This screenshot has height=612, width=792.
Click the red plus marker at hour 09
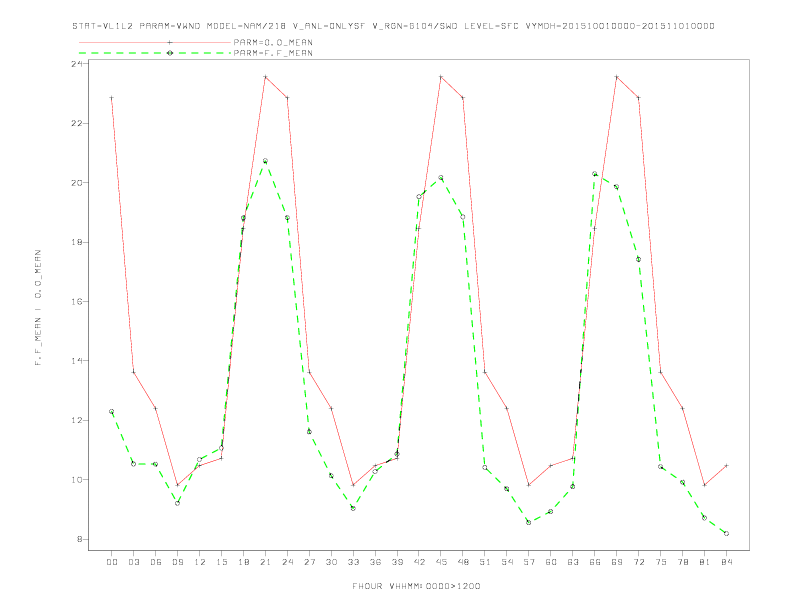177,485
